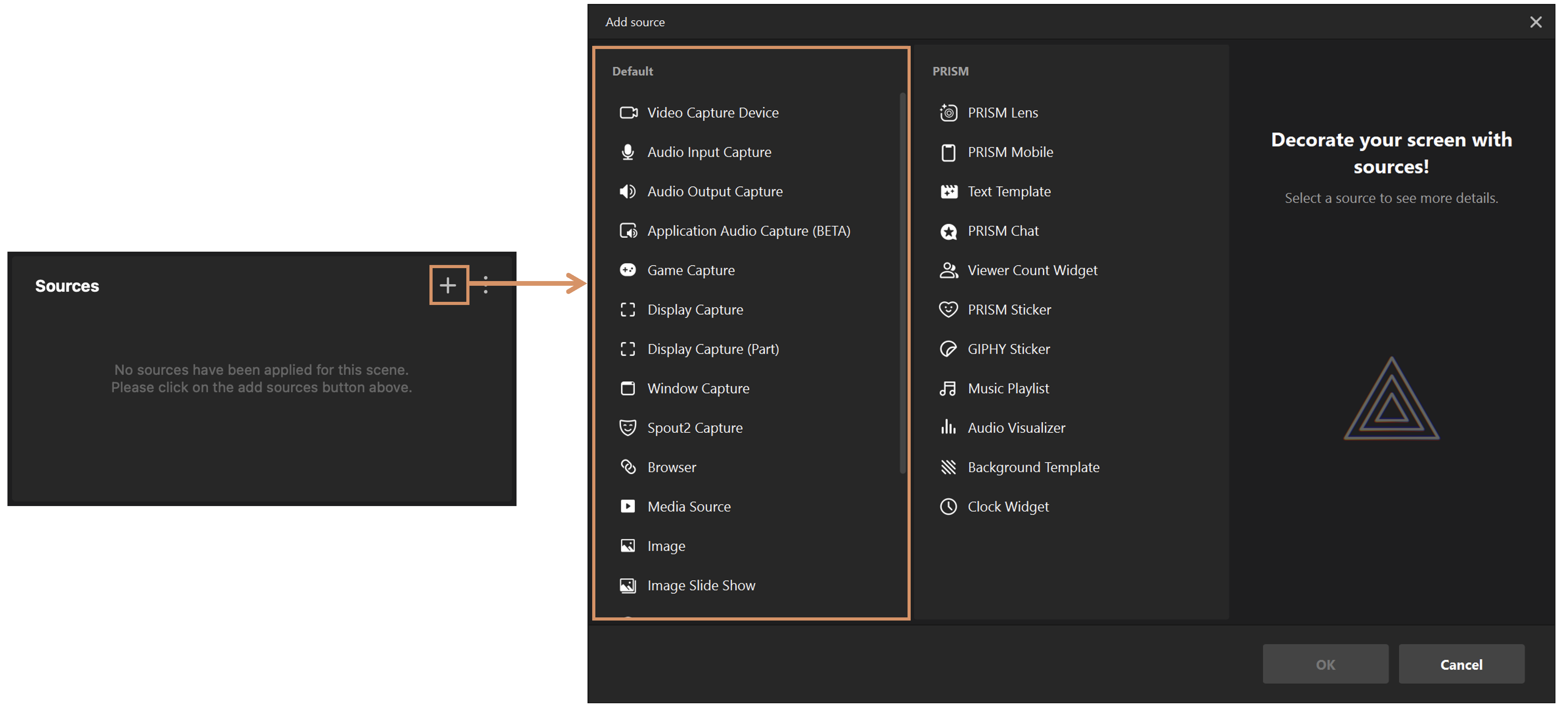This screenshot has width=1568, height=715.
Task: Select the Video Capture Device label
Action: [x=713, y=113]
